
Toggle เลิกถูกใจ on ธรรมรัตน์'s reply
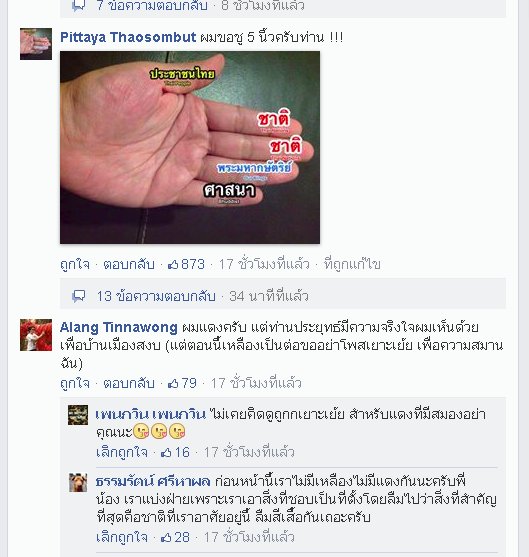122,537
